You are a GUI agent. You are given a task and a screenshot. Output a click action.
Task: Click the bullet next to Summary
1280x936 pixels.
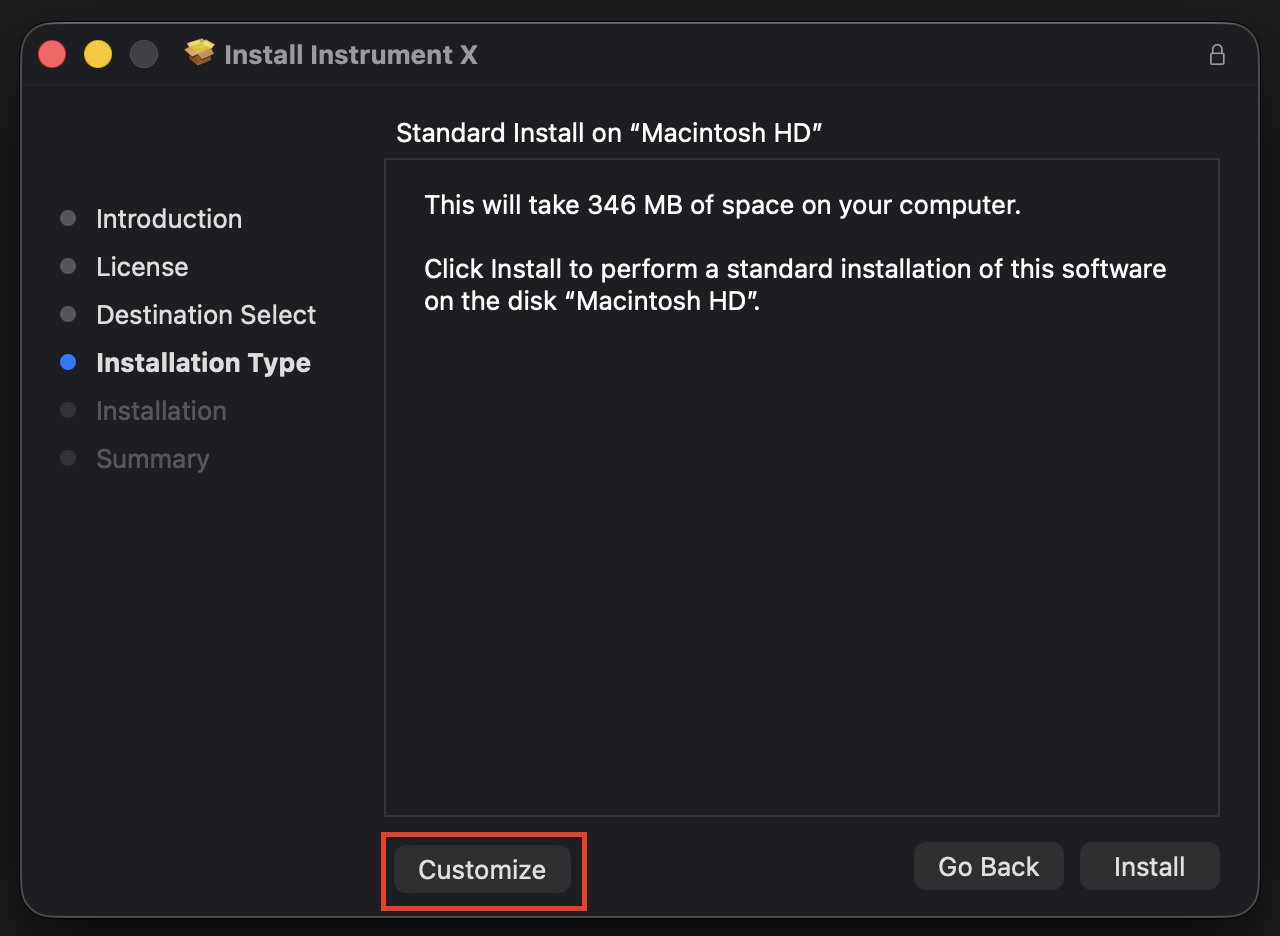point(68,458)
